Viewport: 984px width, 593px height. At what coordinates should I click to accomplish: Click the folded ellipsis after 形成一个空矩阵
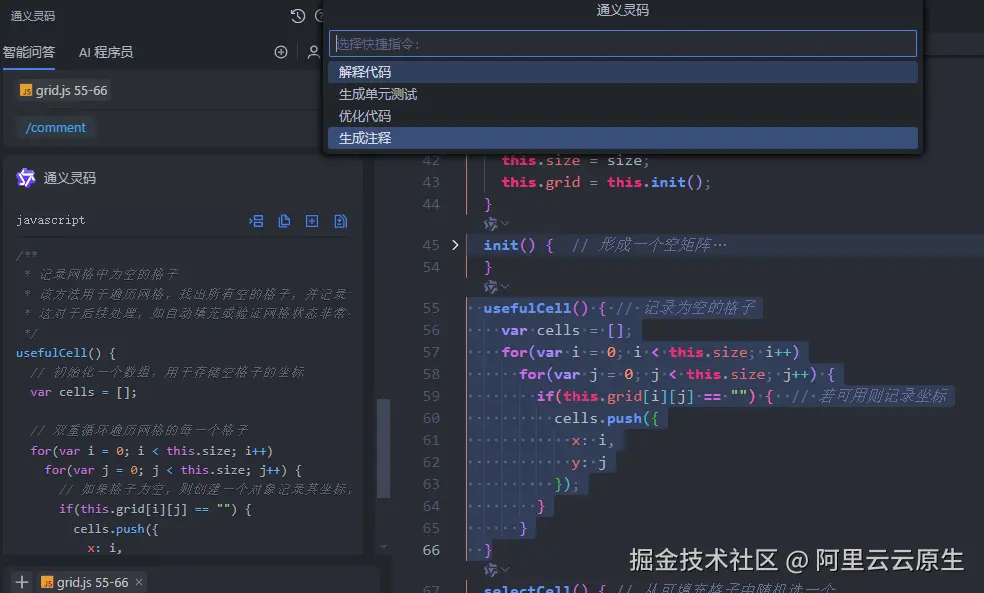[x=720, y=245]
